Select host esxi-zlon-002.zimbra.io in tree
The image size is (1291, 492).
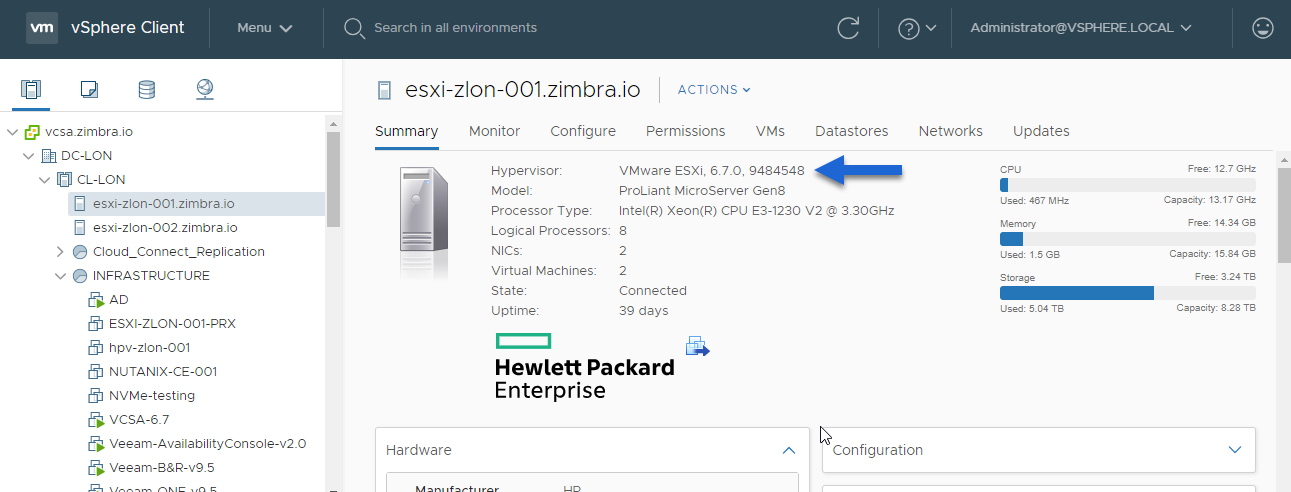tap(165, 228)
